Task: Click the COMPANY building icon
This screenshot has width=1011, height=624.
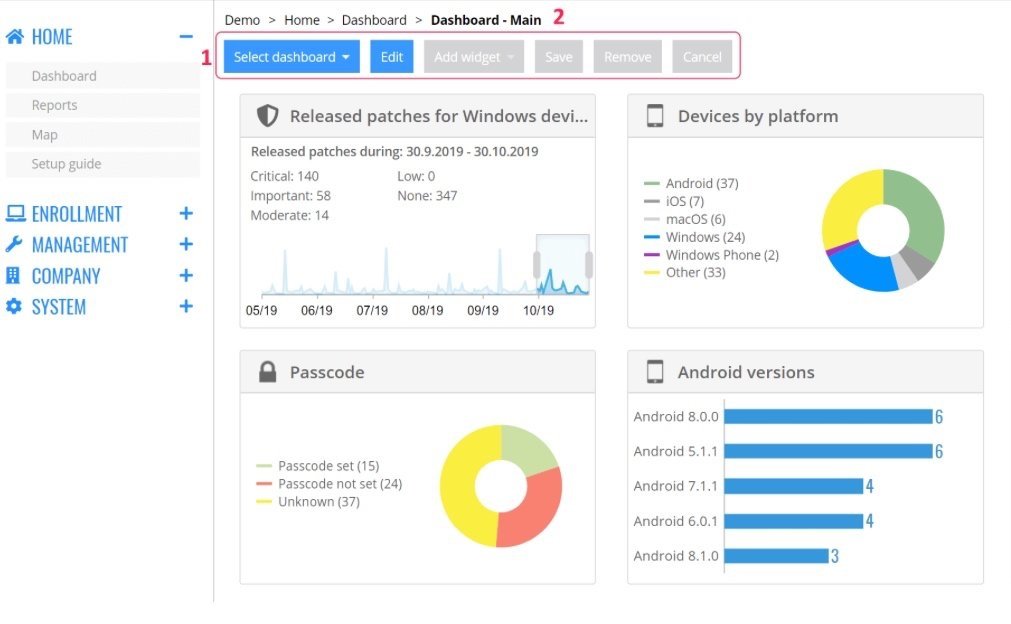Action: 13,275
